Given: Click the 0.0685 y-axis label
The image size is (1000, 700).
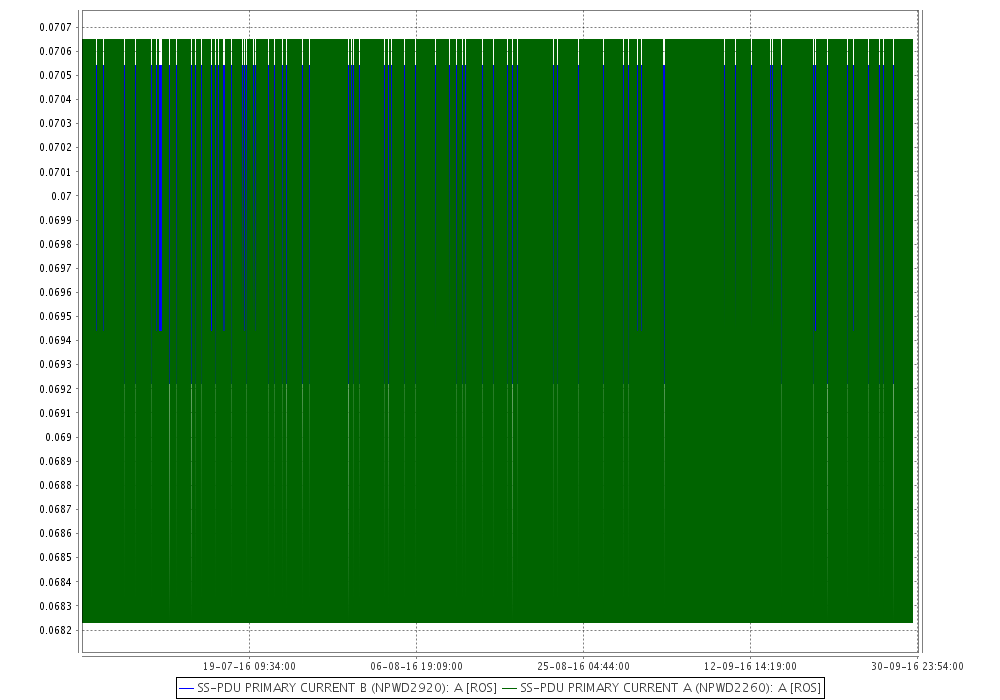Looking at the screenshot, I should 55,558.
